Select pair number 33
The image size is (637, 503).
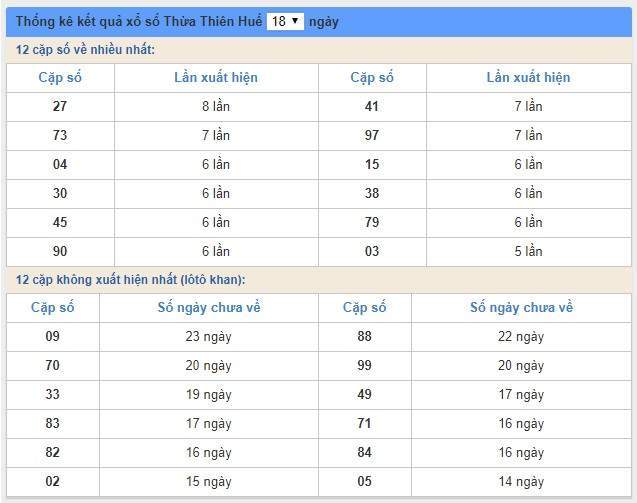tap(52, 395)
